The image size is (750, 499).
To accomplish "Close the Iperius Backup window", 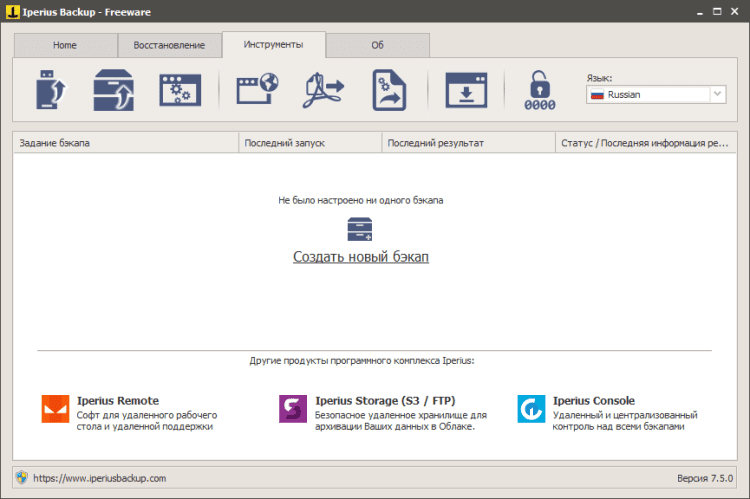I will click(735, 12).
